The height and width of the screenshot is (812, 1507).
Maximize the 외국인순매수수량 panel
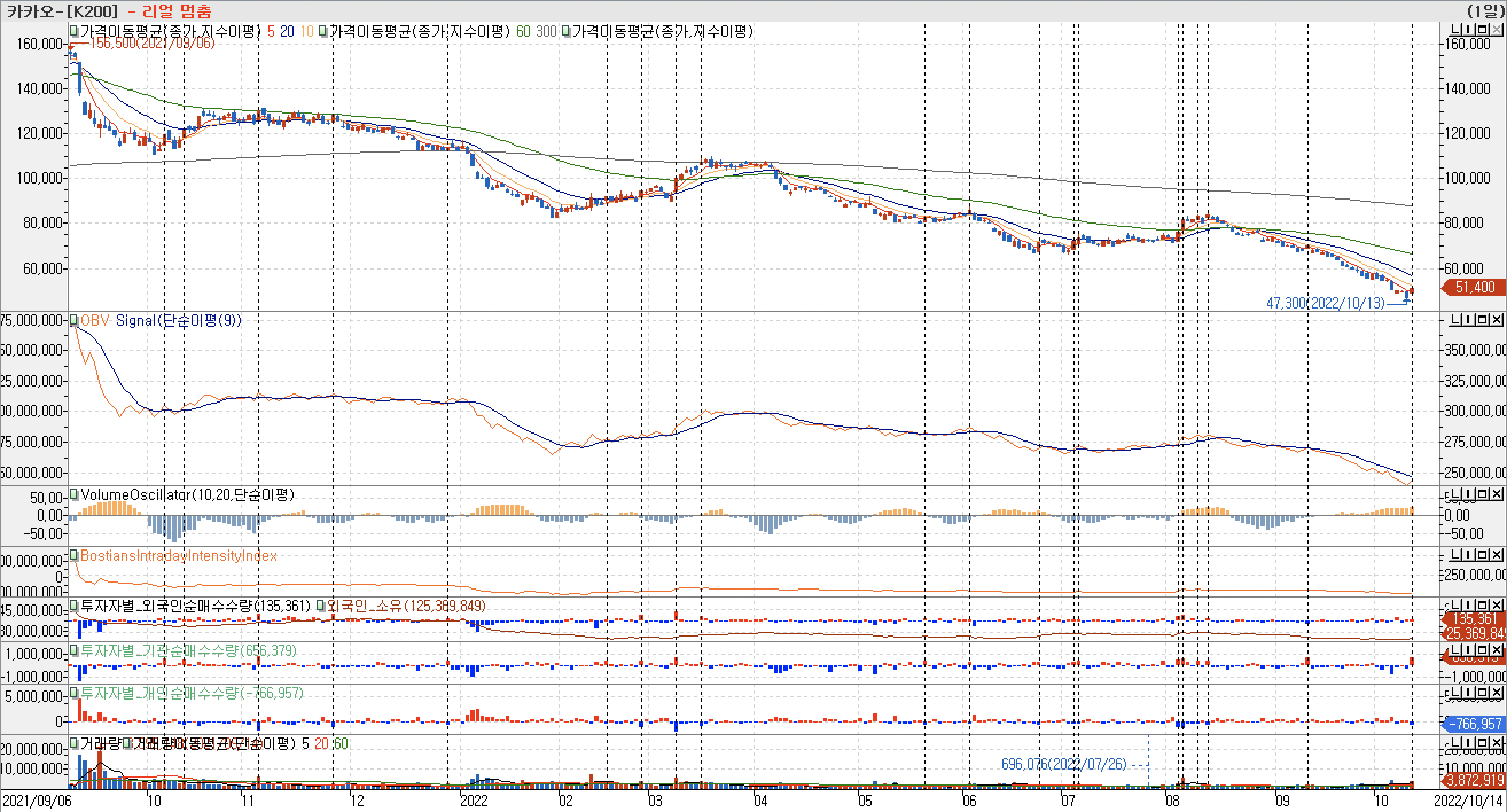pyautogui.click(x=1483, y=604)
